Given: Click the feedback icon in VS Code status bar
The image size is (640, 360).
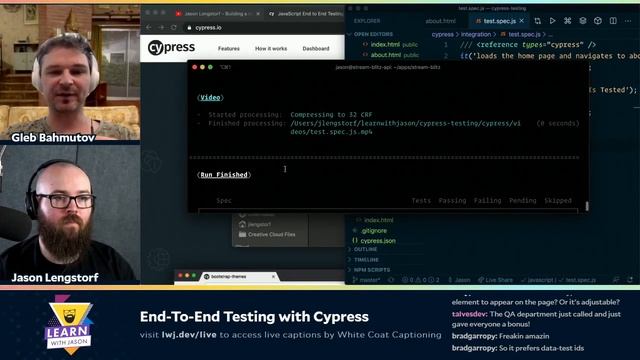Looking at the screenshot, I should pyautogui.click(x=616, y=280).
